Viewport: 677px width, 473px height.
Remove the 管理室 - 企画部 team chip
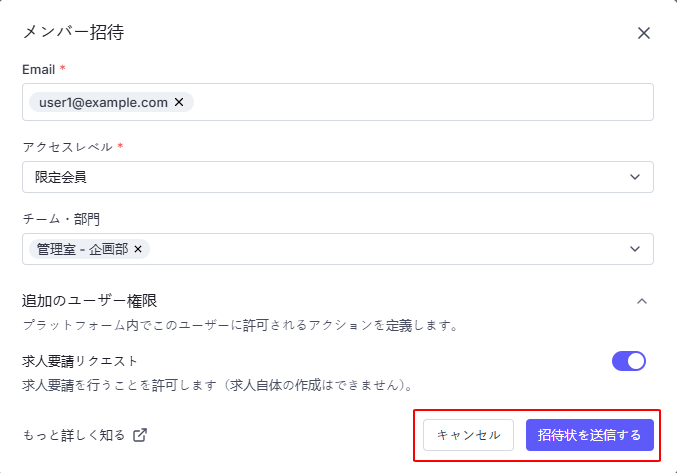138,249
